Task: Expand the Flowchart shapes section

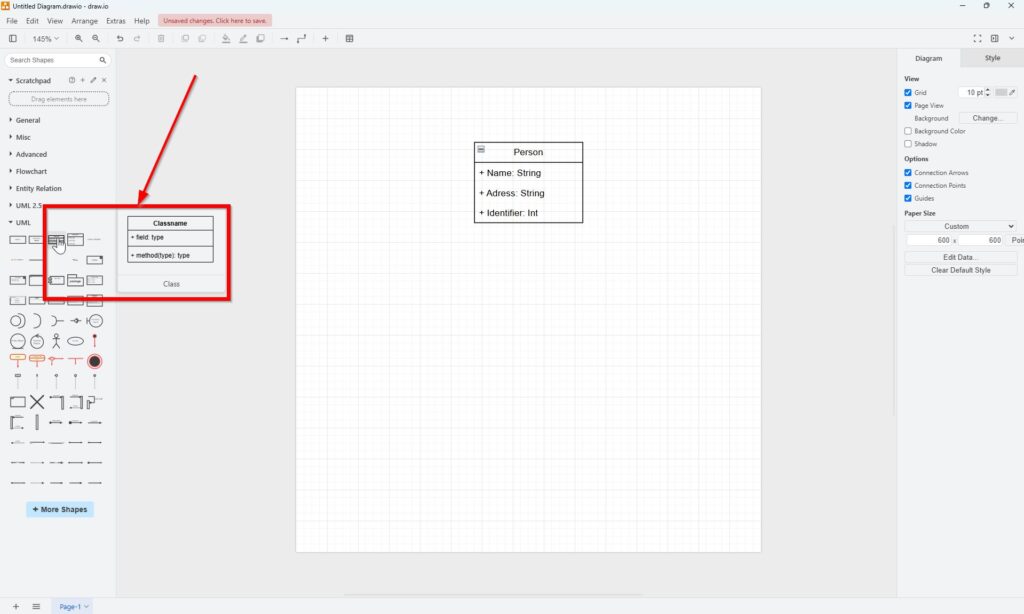Action: [31, 172]
